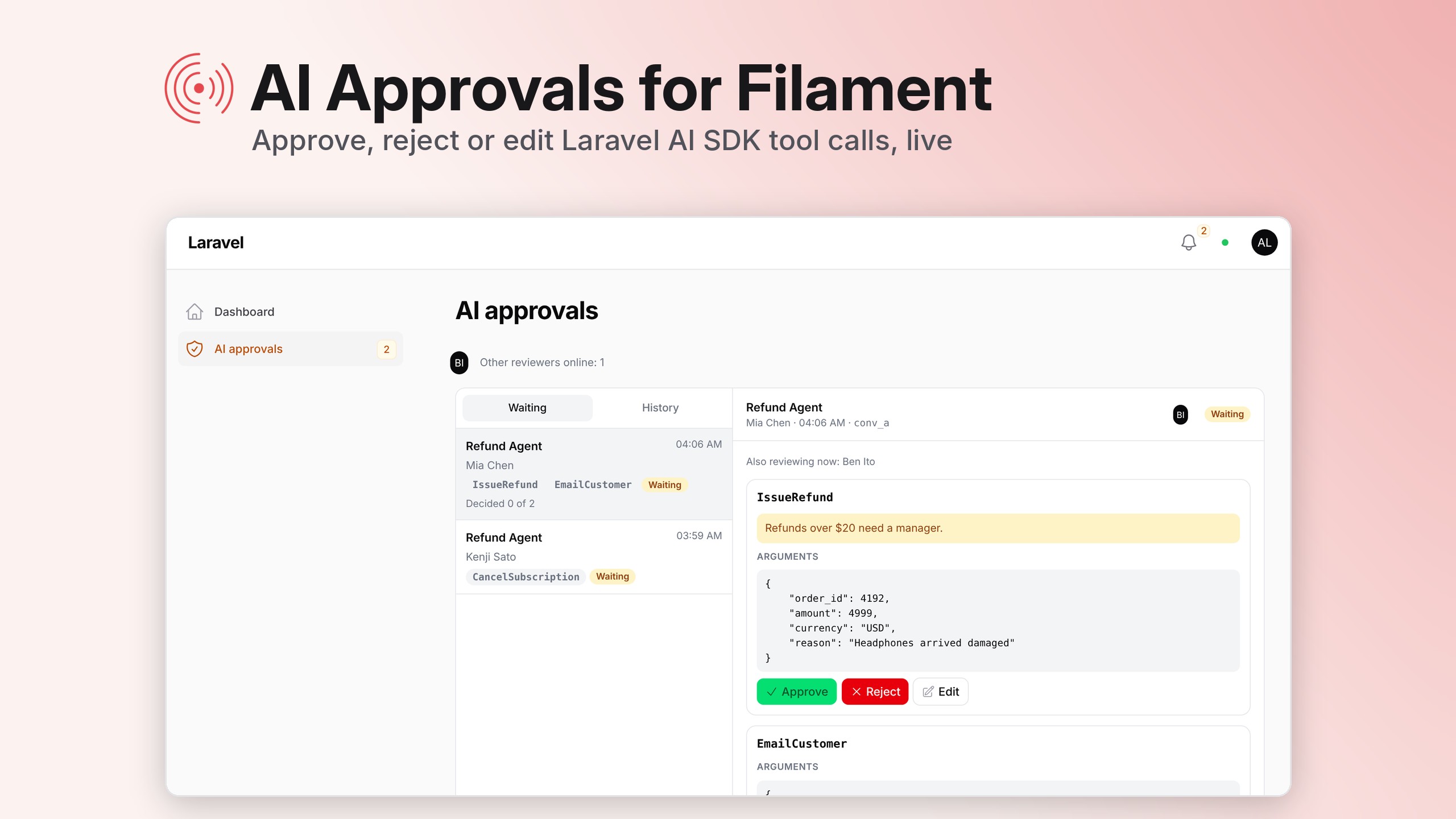Click the CancelSubscription tag
1456x819 pixels.
point(526,577)
